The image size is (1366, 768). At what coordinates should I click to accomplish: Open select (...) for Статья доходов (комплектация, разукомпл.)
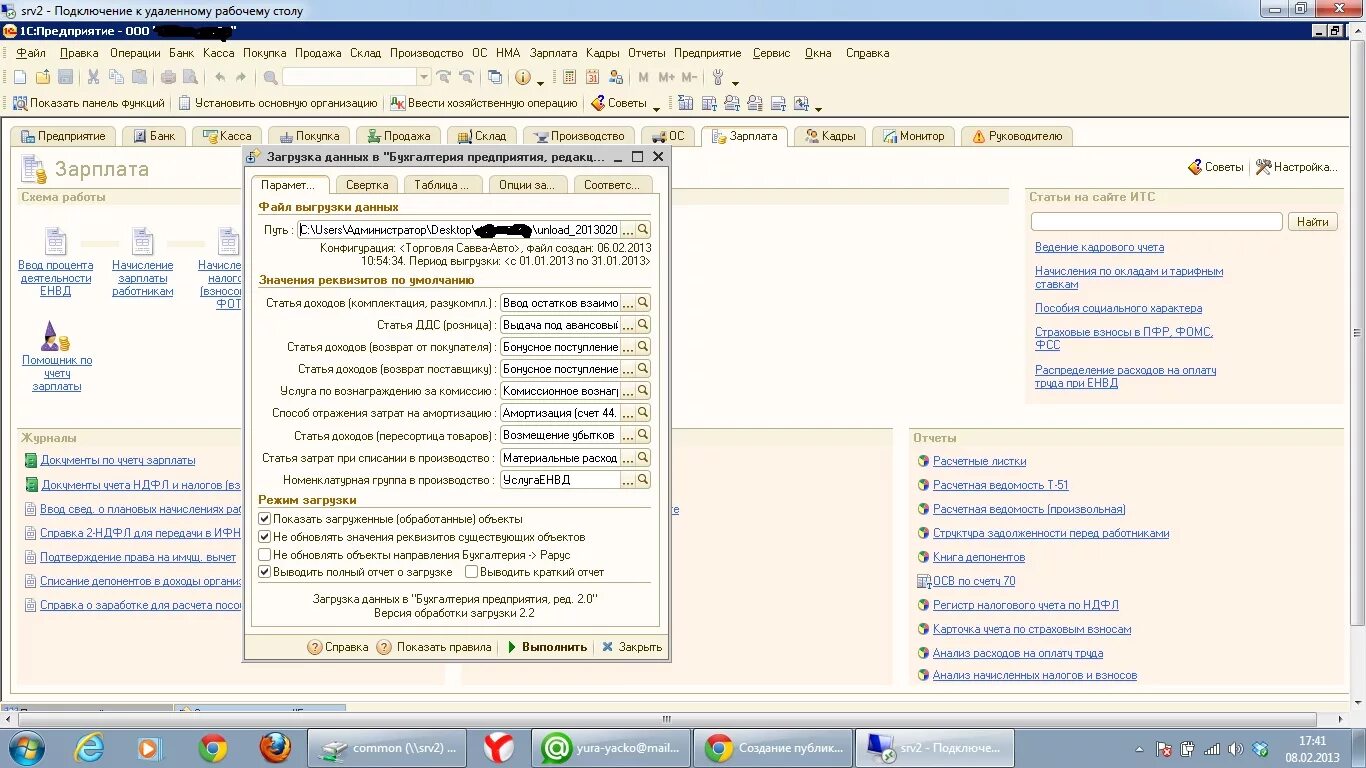(x=628, y=303)
